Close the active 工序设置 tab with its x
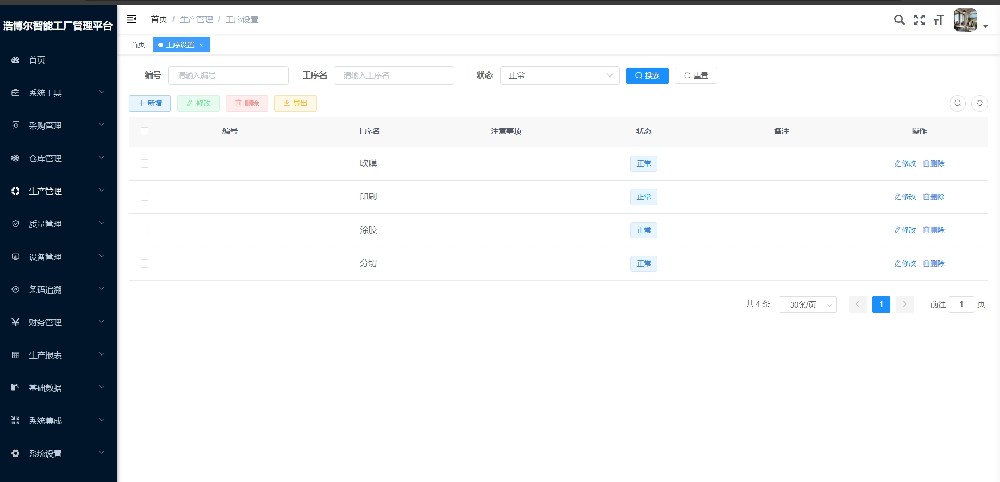 (202, 45)
